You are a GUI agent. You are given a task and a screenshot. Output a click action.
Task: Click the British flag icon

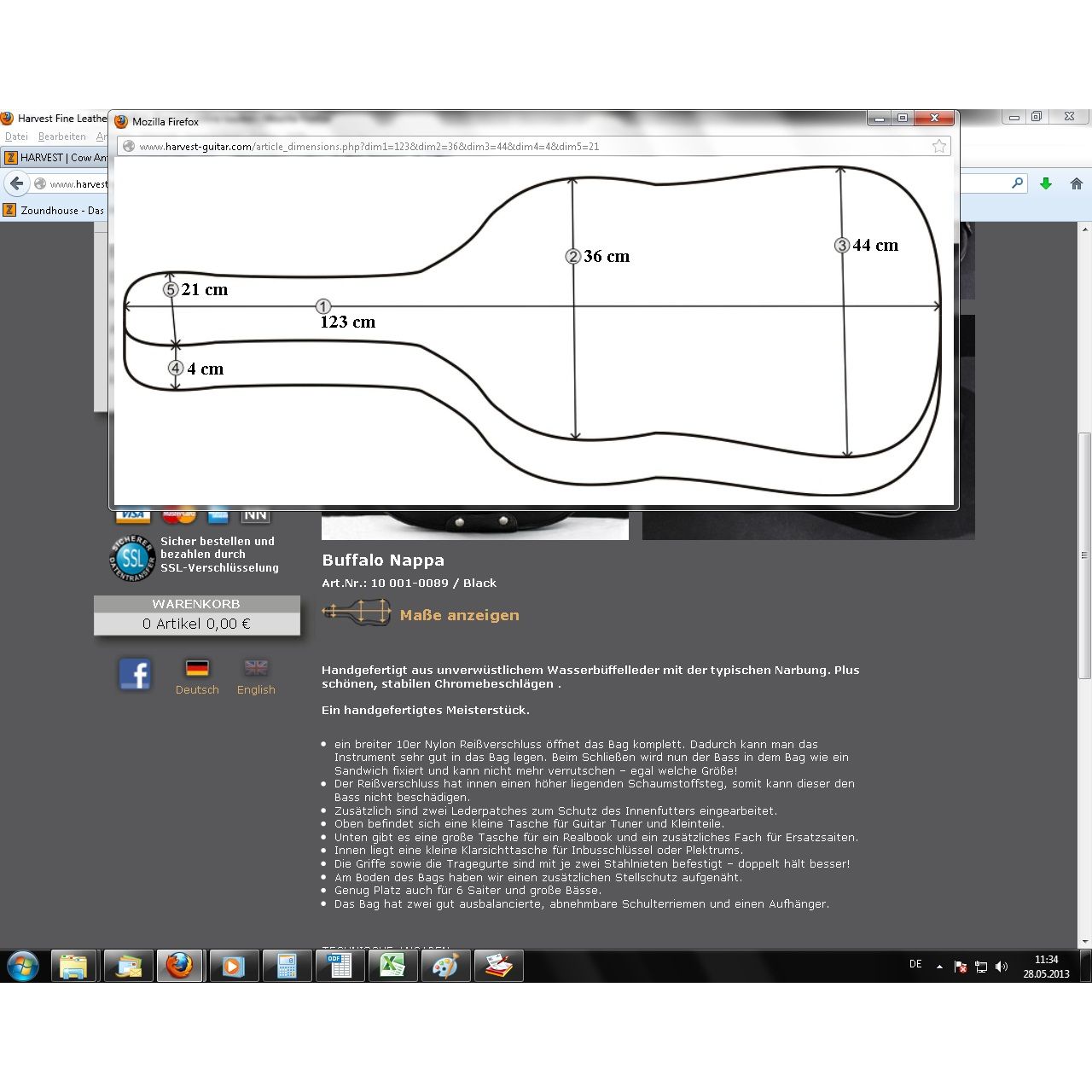[256, 667]
